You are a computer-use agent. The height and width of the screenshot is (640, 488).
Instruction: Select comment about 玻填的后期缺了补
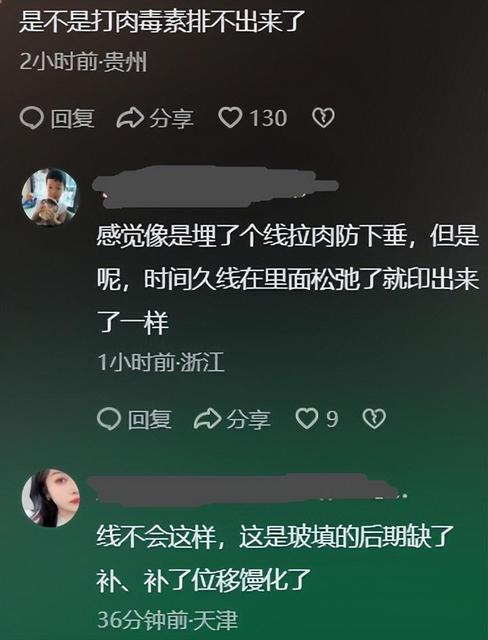pos(275,558)
